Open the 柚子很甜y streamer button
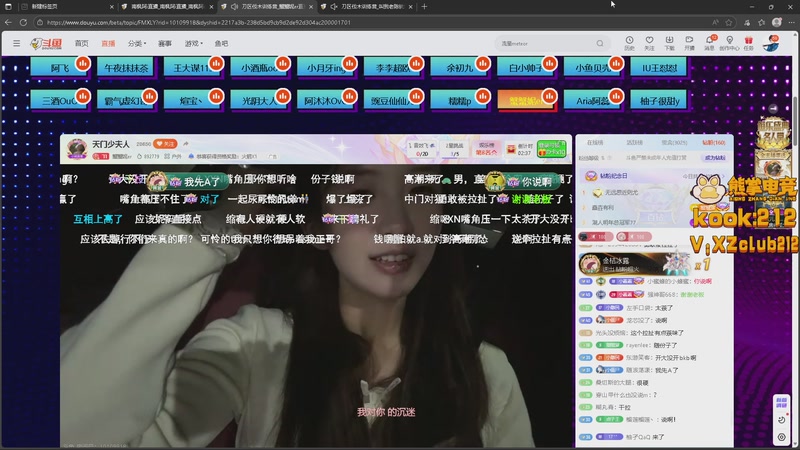 (x=659, y=101)
